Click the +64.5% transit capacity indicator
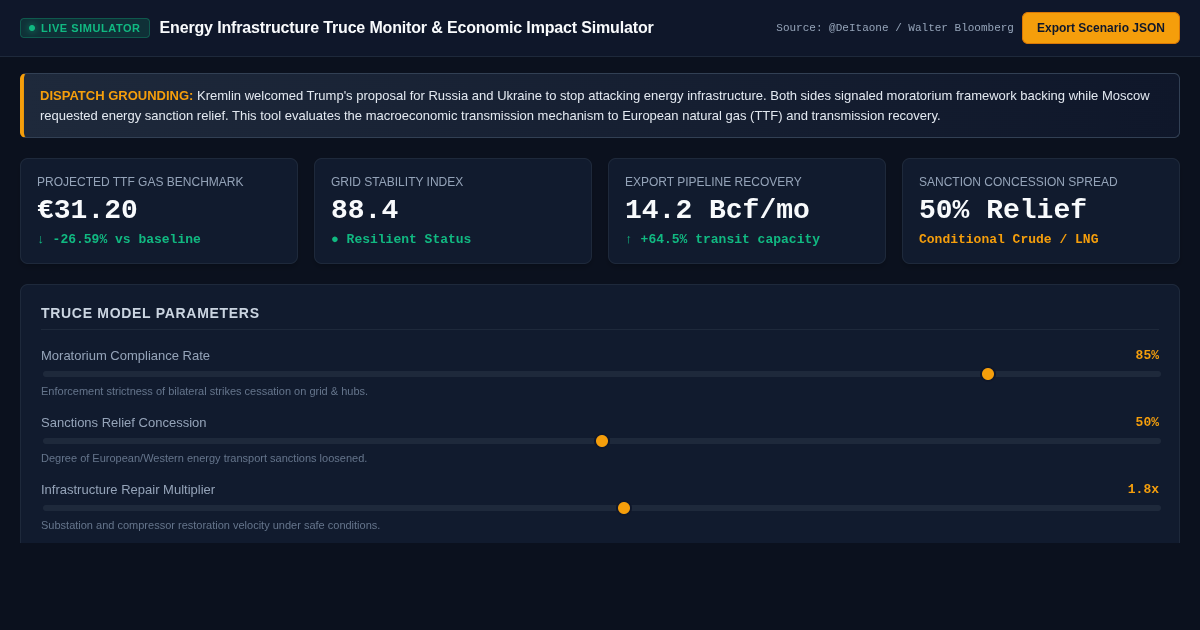This screenshot has width=1200, height=630. click(722, 240)
